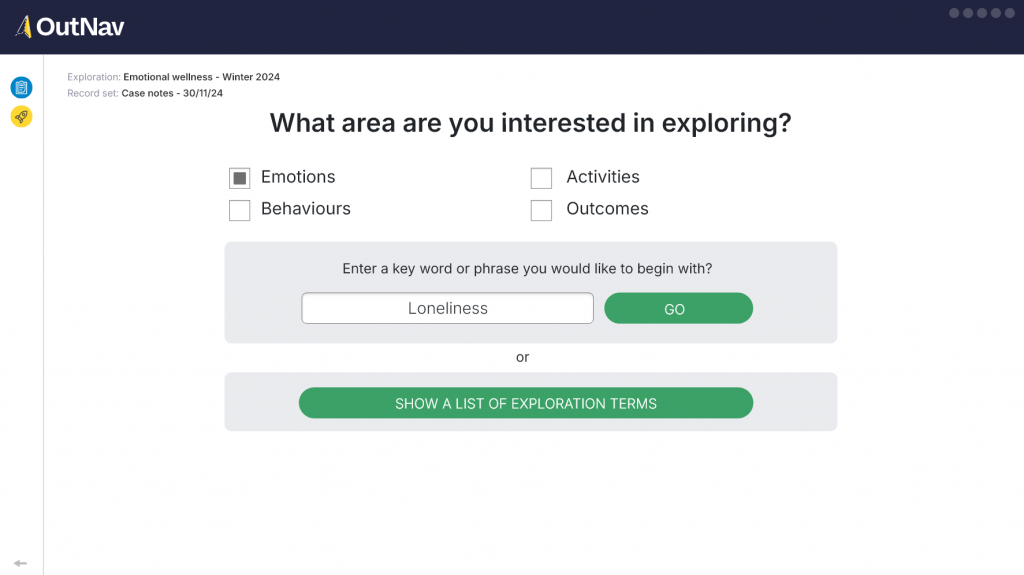Viewport: 1024px width, 575px height.
Task: Click the OutNav logo in header
Action: pyautogui.click(x=70, y=27)
